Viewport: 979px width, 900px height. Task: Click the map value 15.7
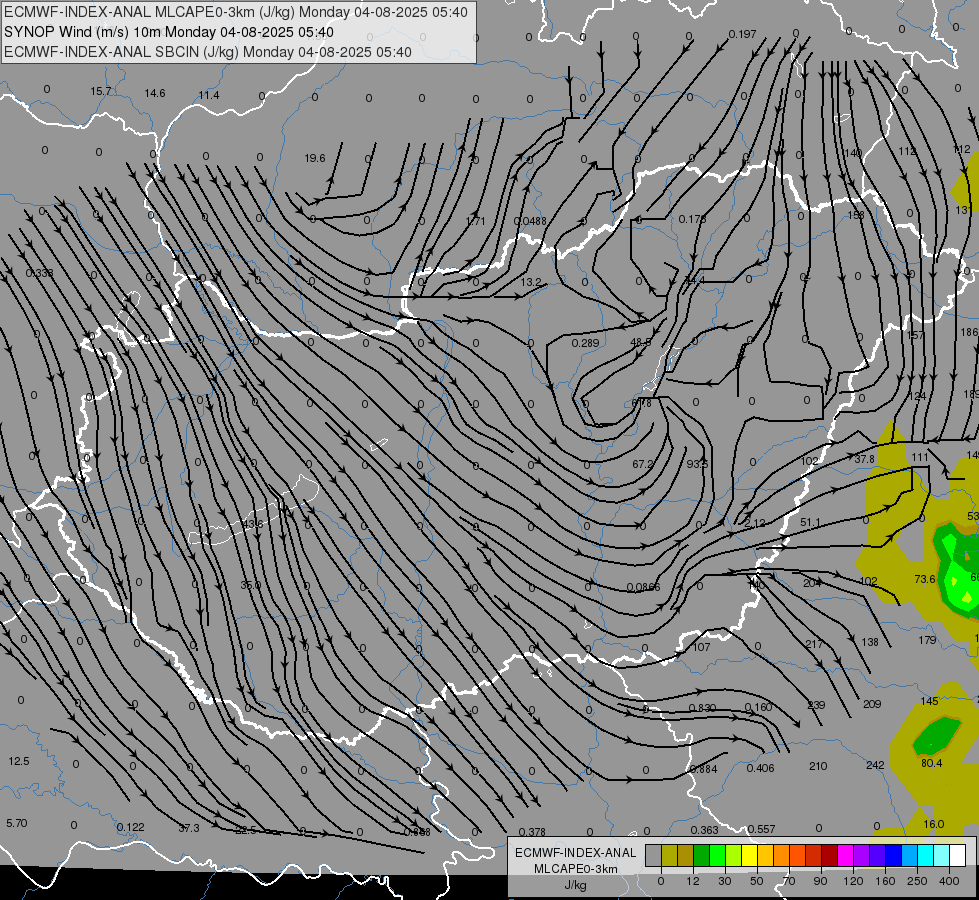click(x=101, y=91)
